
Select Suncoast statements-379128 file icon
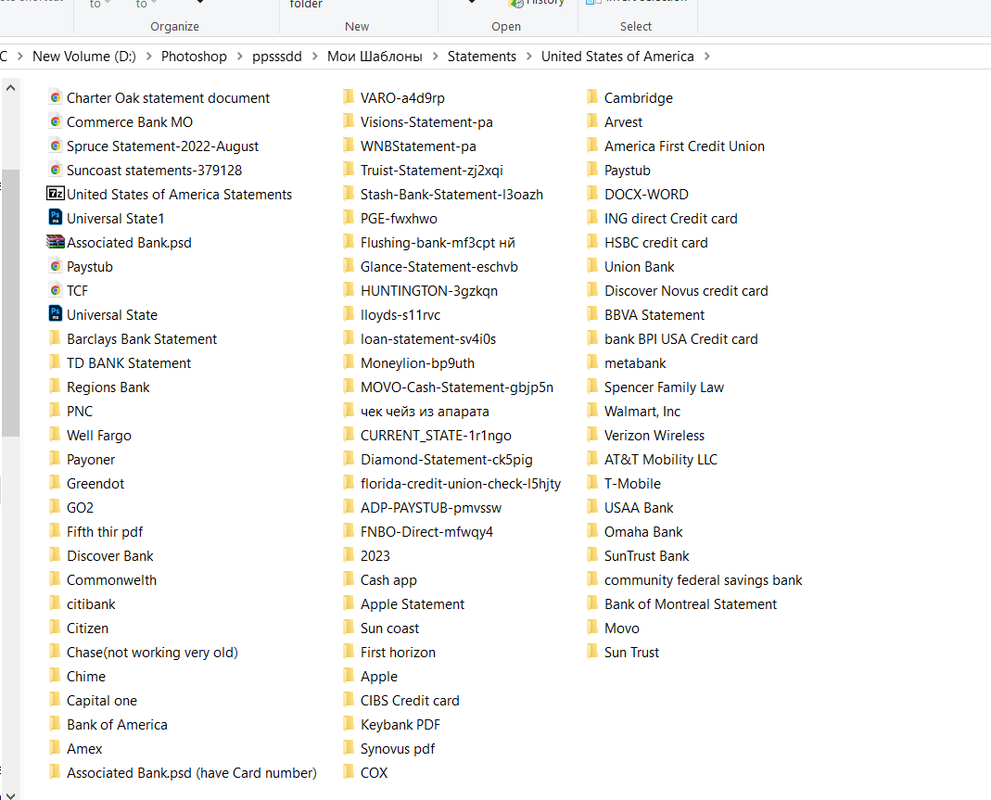pos(56,170)
